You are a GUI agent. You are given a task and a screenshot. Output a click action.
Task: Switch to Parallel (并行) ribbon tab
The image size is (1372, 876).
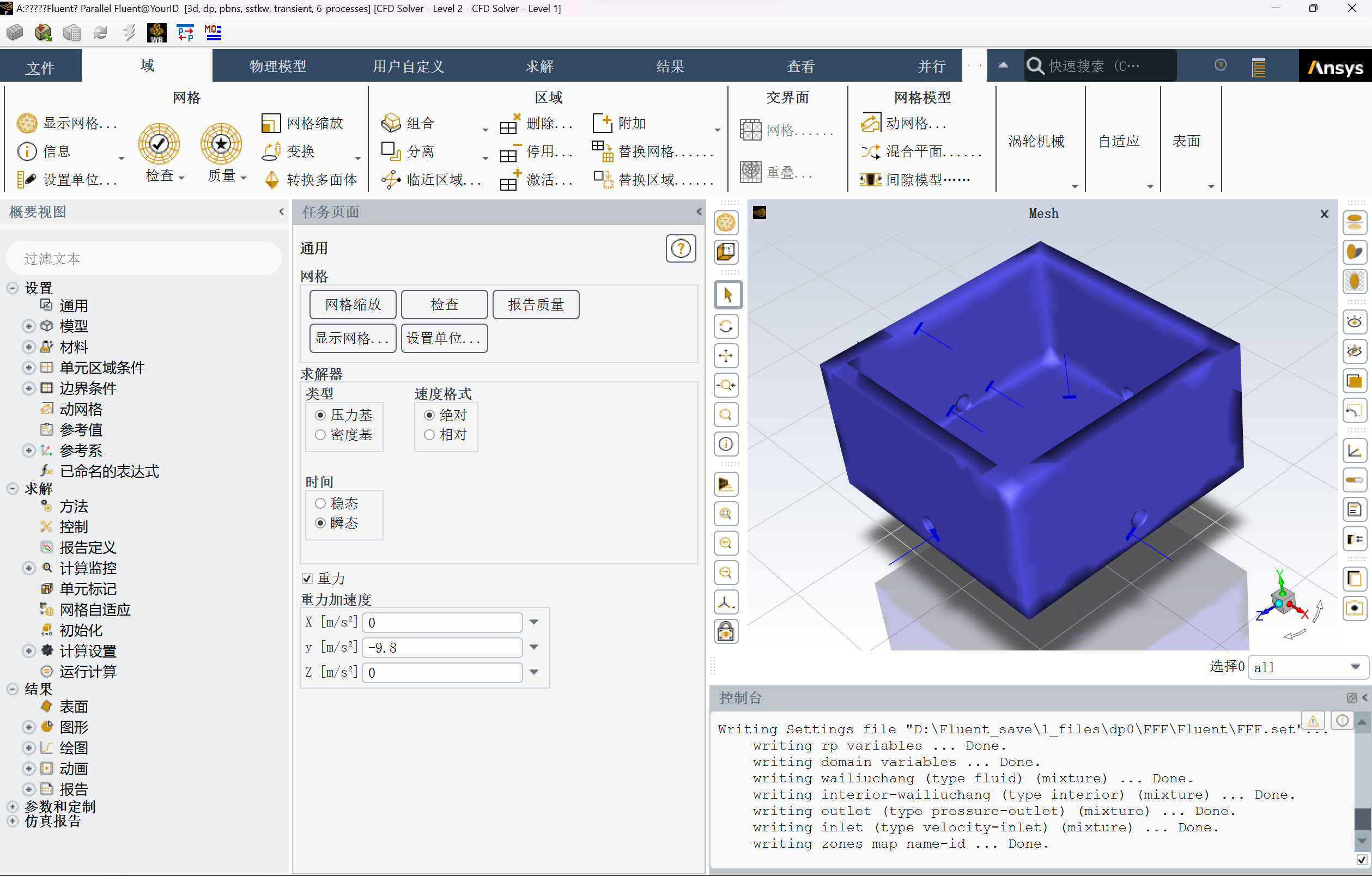click(931, 66)
